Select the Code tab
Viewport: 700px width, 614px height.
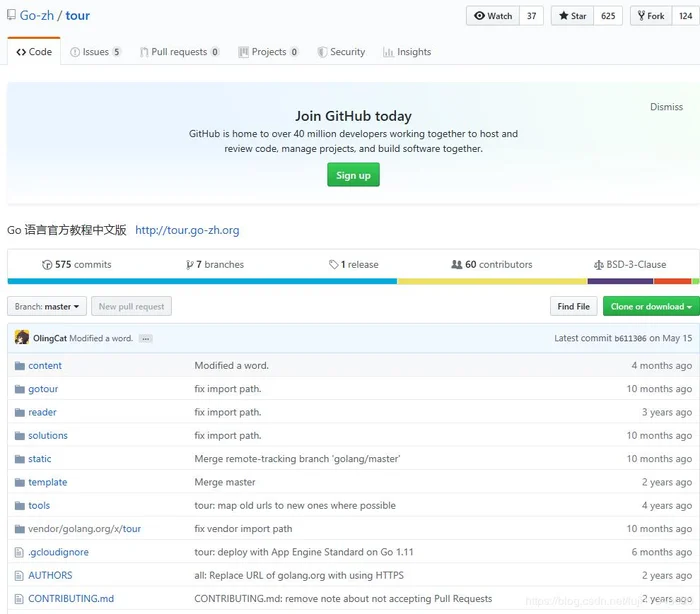[x=34, y=52]
